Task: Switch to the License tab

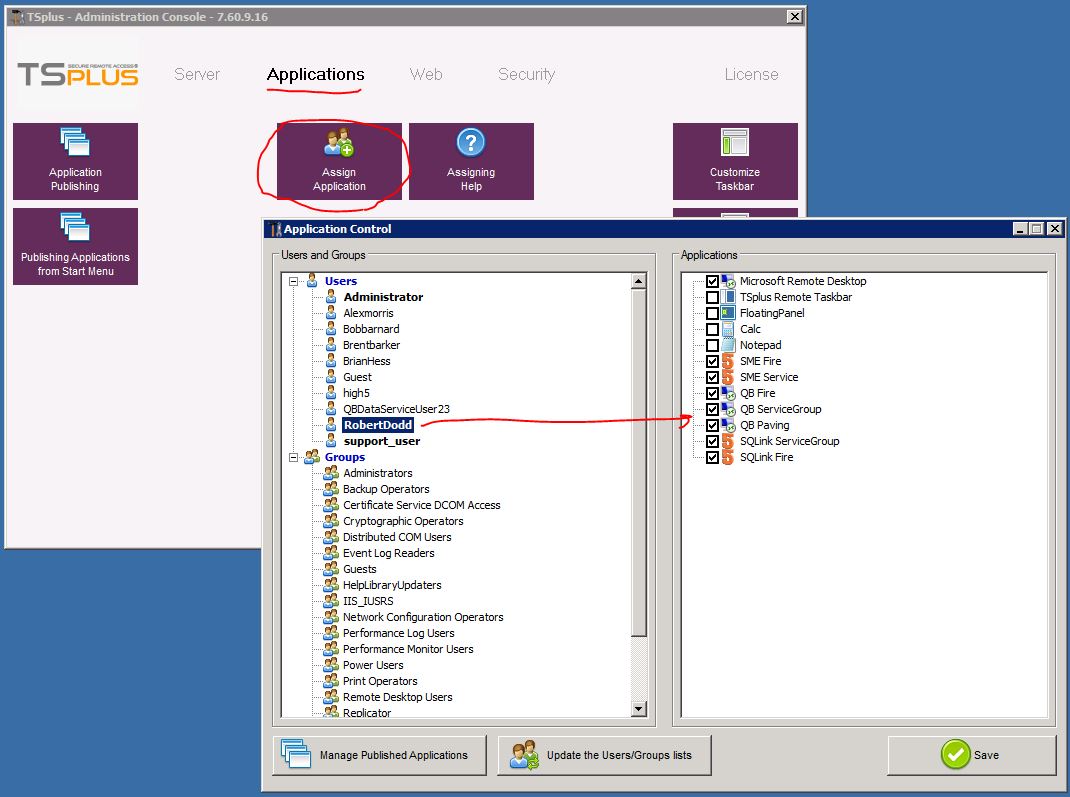Action: point(751,74)
